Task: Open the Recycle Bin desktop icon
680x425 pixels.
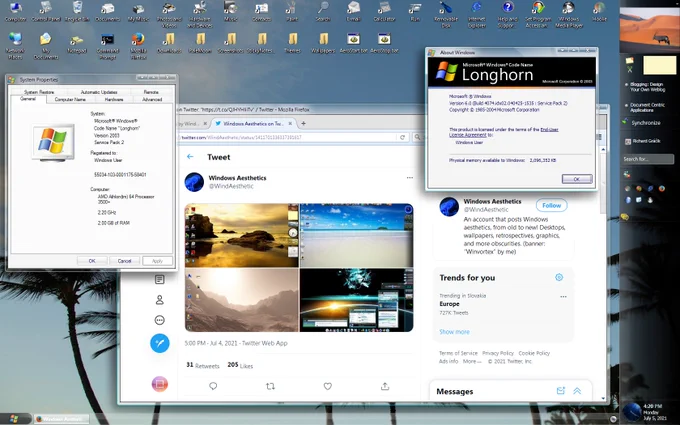Action: [77, 11]
